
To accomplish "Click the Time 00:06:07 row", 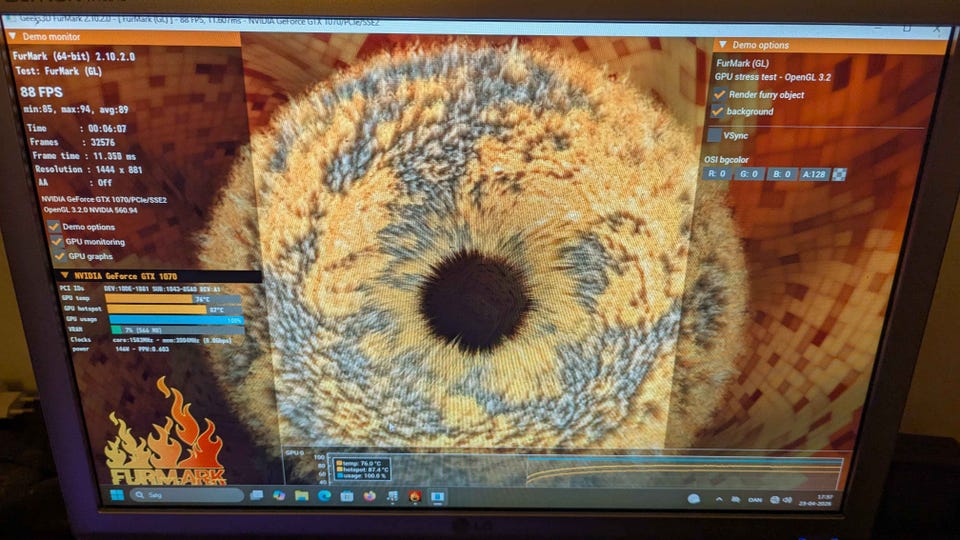I will click(77, 128).
